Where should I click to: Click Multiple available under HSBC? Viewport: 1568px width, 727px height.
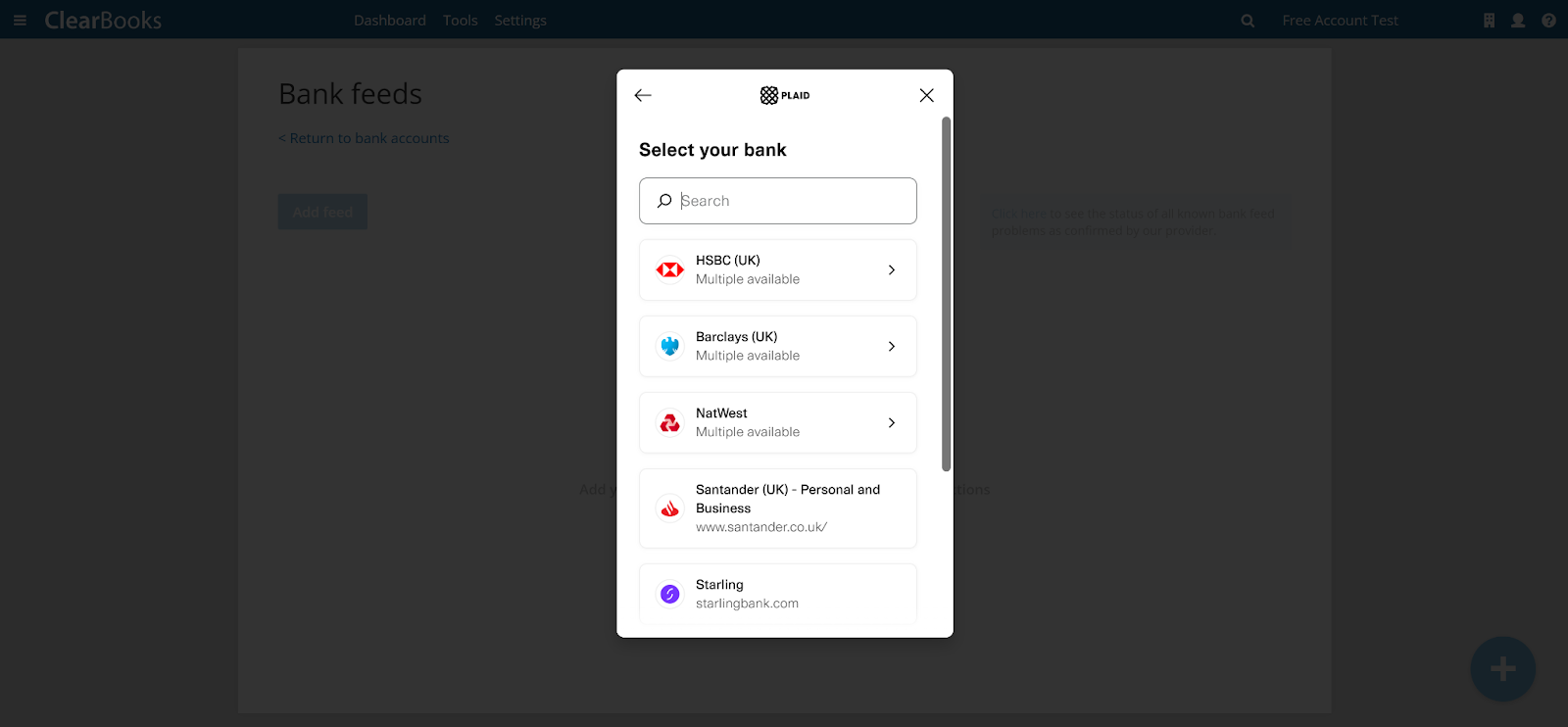coord(748,279)
